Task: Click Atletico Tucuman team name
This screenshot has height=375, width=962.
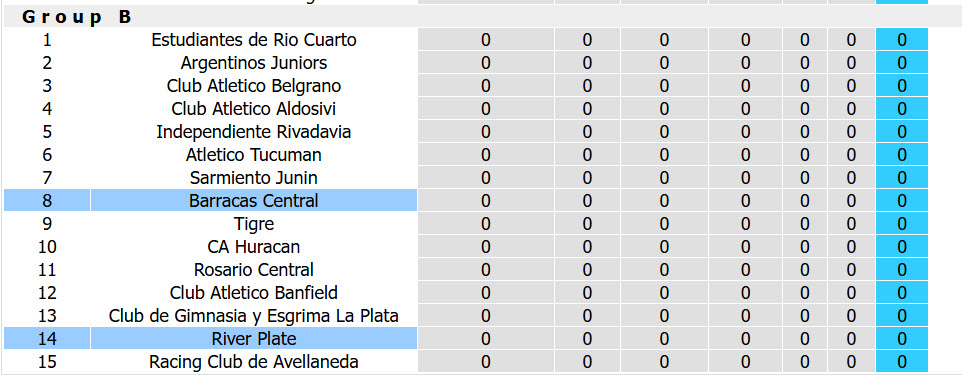Action: pos(253,155)
